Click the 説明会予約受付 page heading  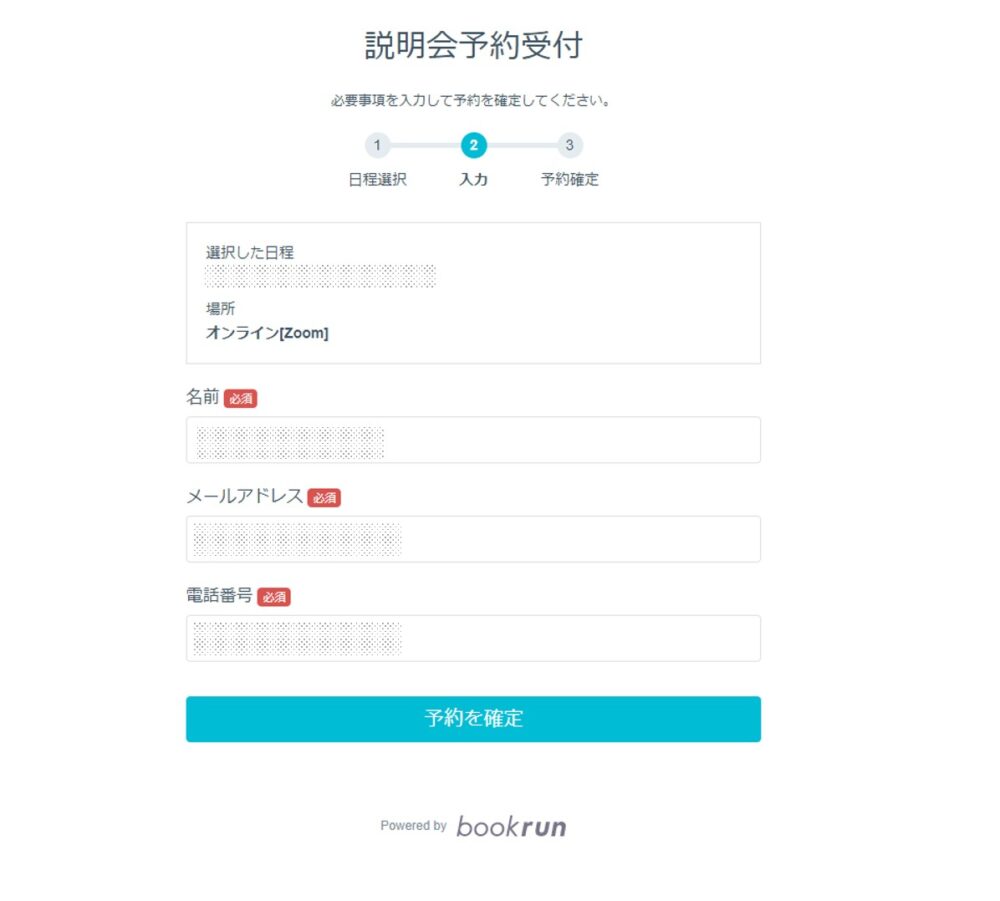[473, 45]
